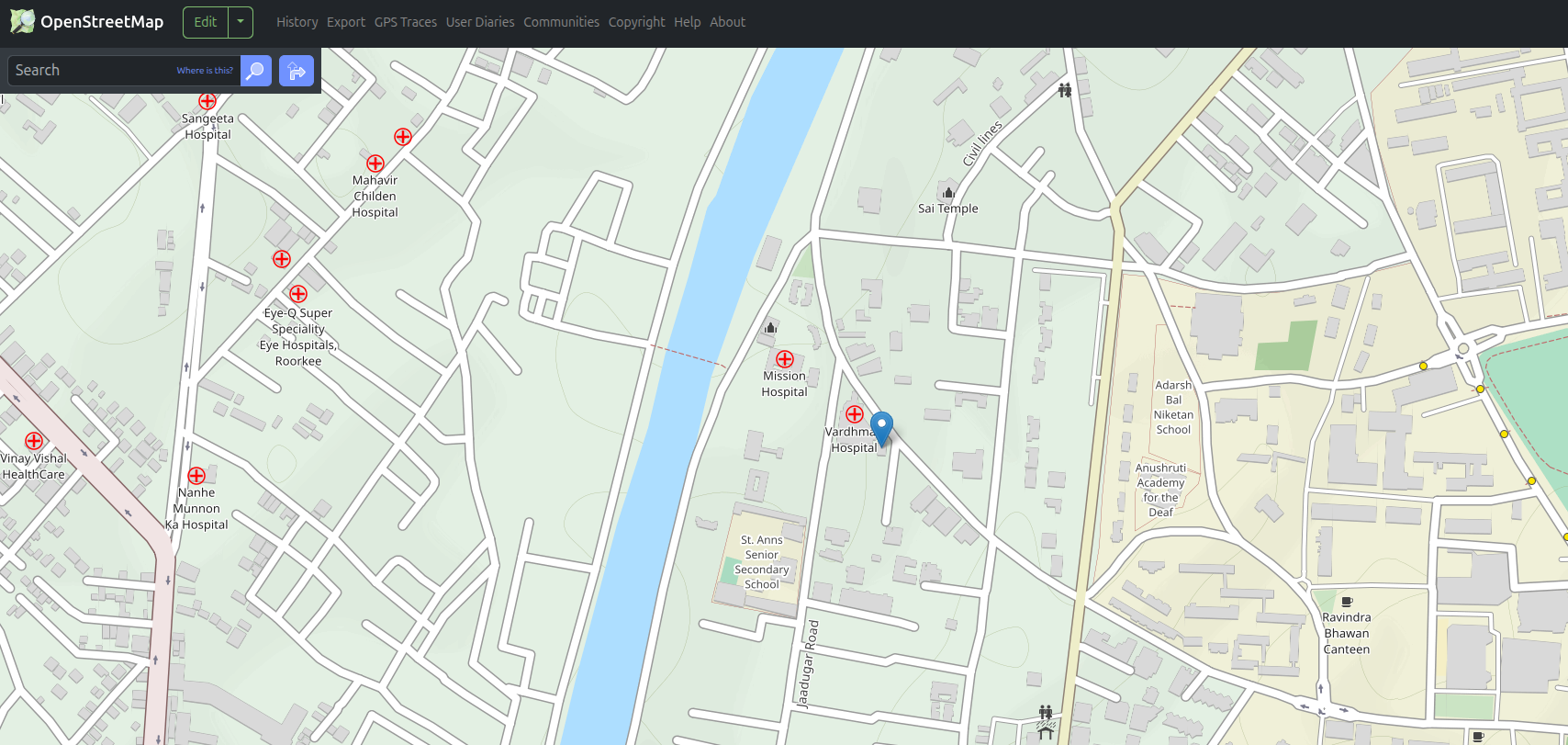Click the Nanhe Munnon Ka Hospital label
Image resolution: width=1568 pixels, height=745 pixels.
coord(196,509)
